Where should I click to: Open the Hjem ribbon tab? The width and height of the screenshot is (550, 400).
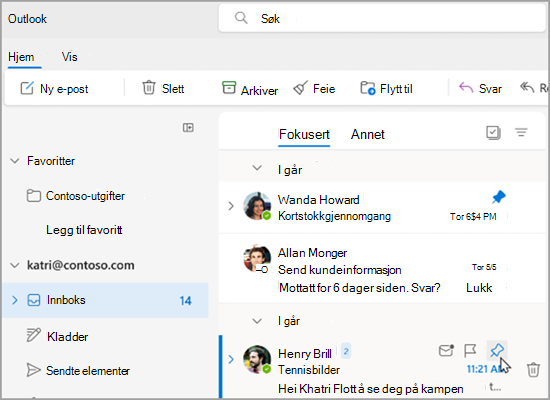[x=21, y=57]
